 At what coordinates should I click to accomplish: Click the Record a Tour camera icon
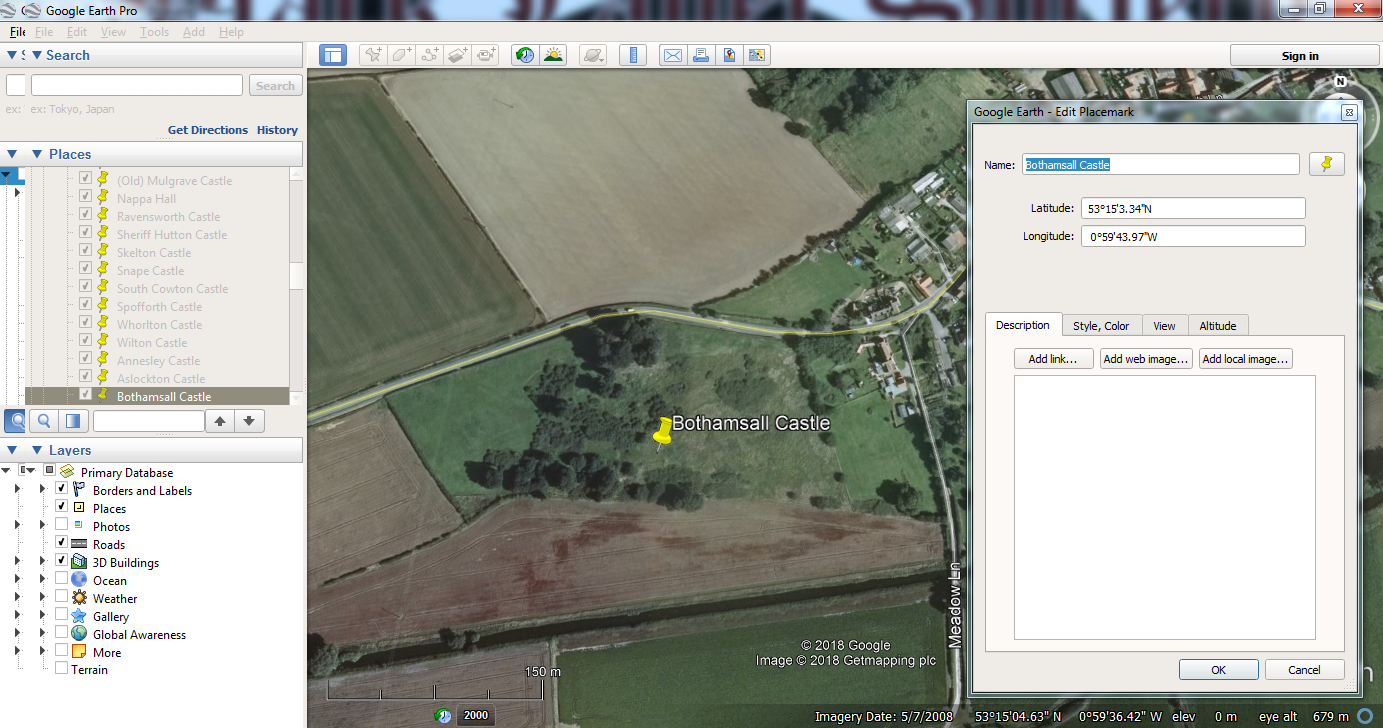click(487, 55)
